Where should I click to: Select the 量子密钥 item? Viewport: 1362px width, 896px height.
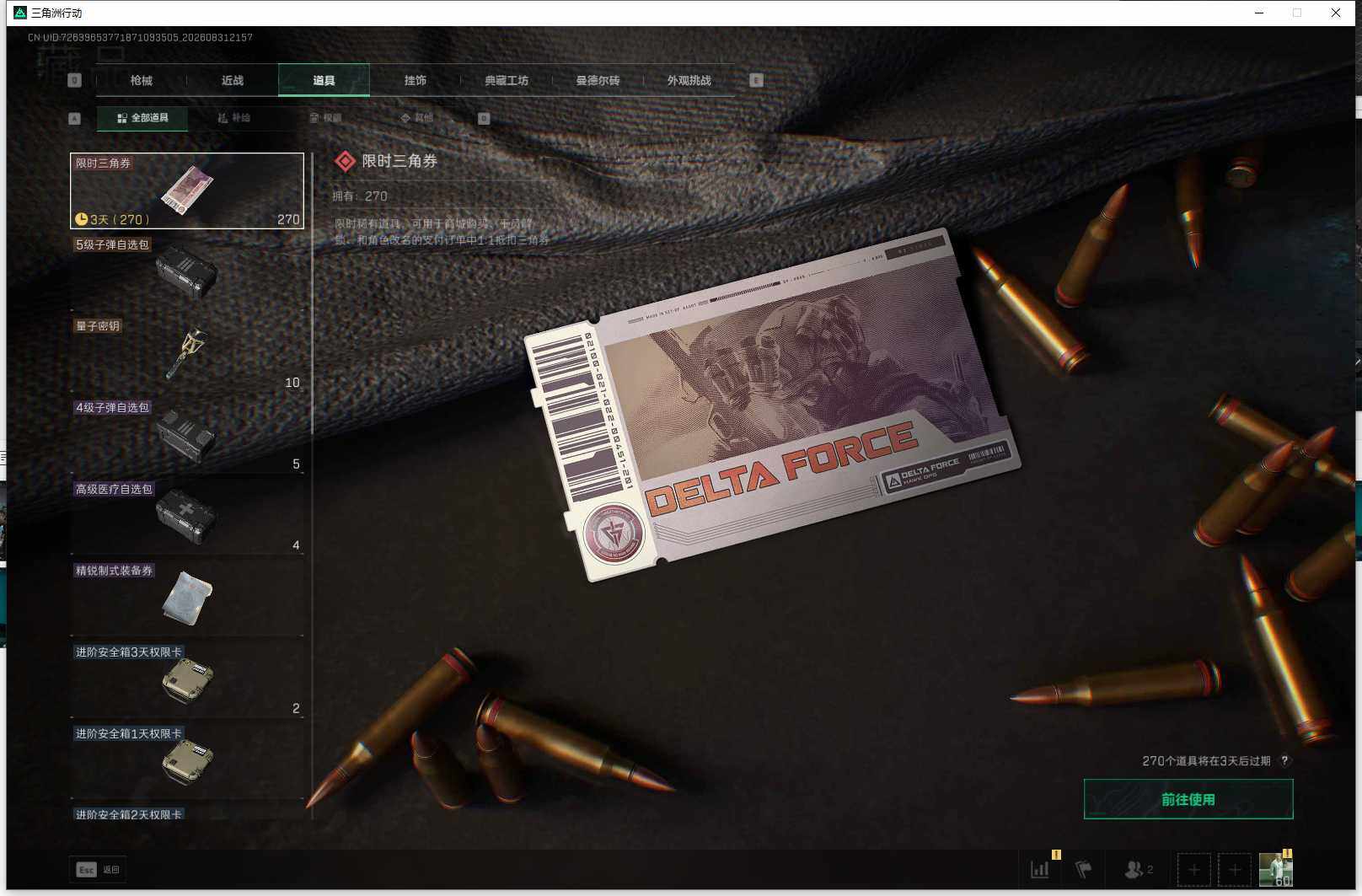pos(187,354)
